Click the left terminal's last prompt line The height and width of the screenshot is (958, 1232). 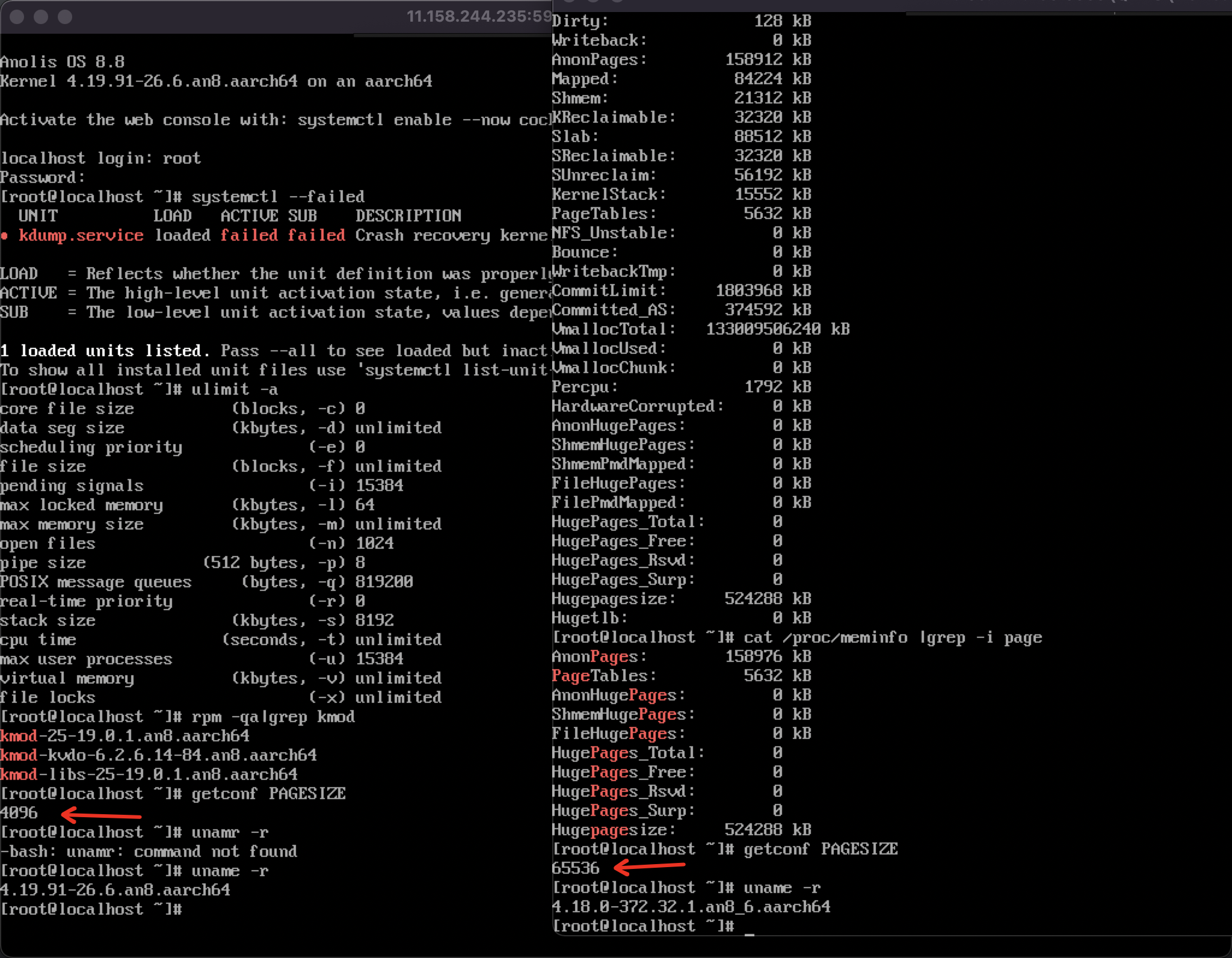coord(90,909)
